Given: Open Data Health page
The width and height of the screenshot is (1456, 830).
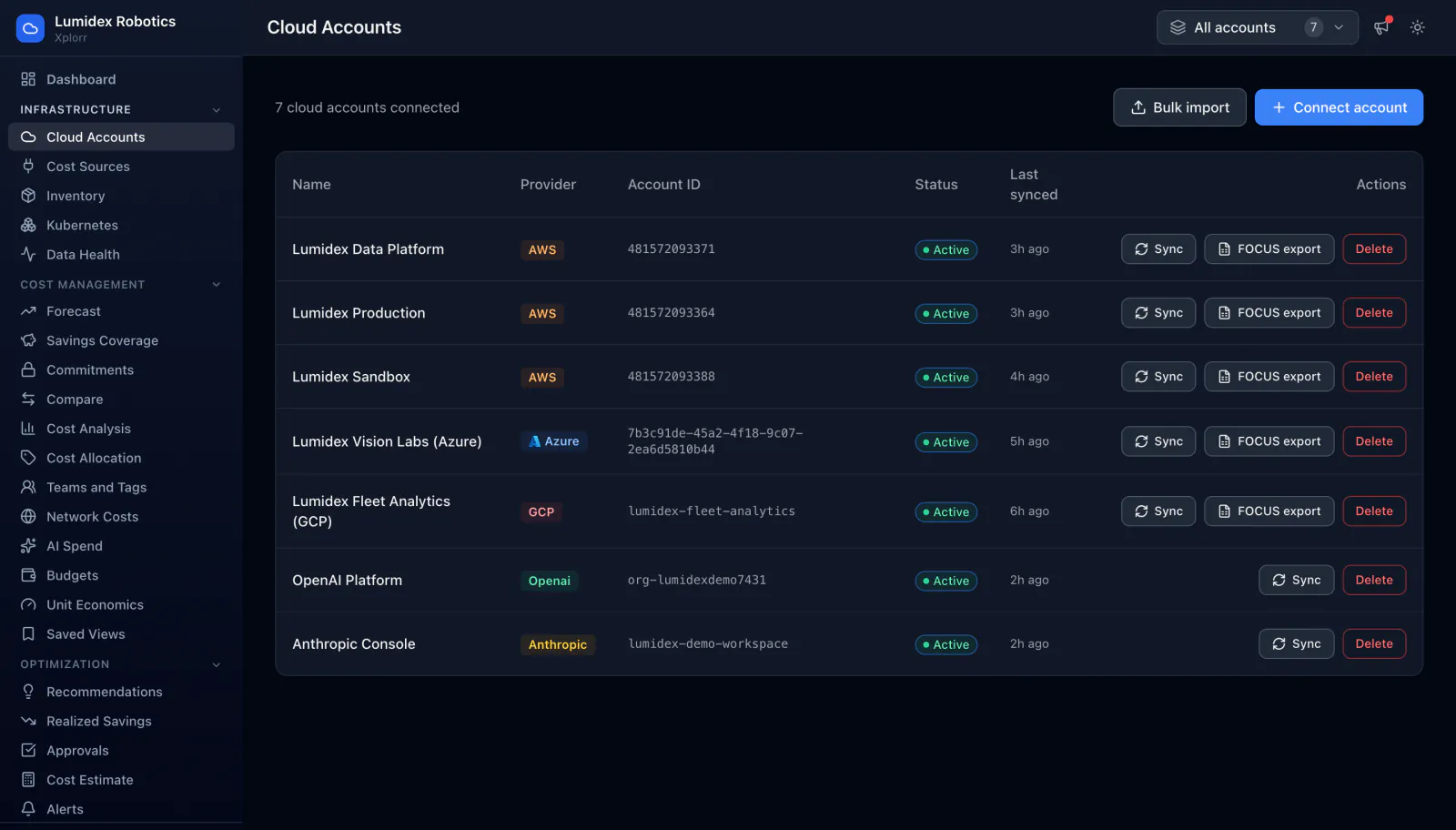Looking at the screenshot, I should click(x=121, y=255).
